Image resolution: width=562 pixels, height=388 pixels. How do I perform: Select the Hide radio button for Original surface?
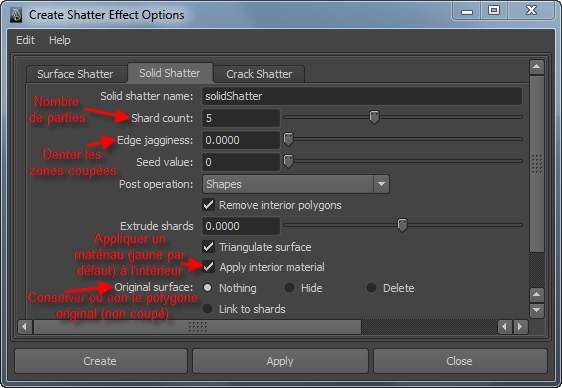289,288
